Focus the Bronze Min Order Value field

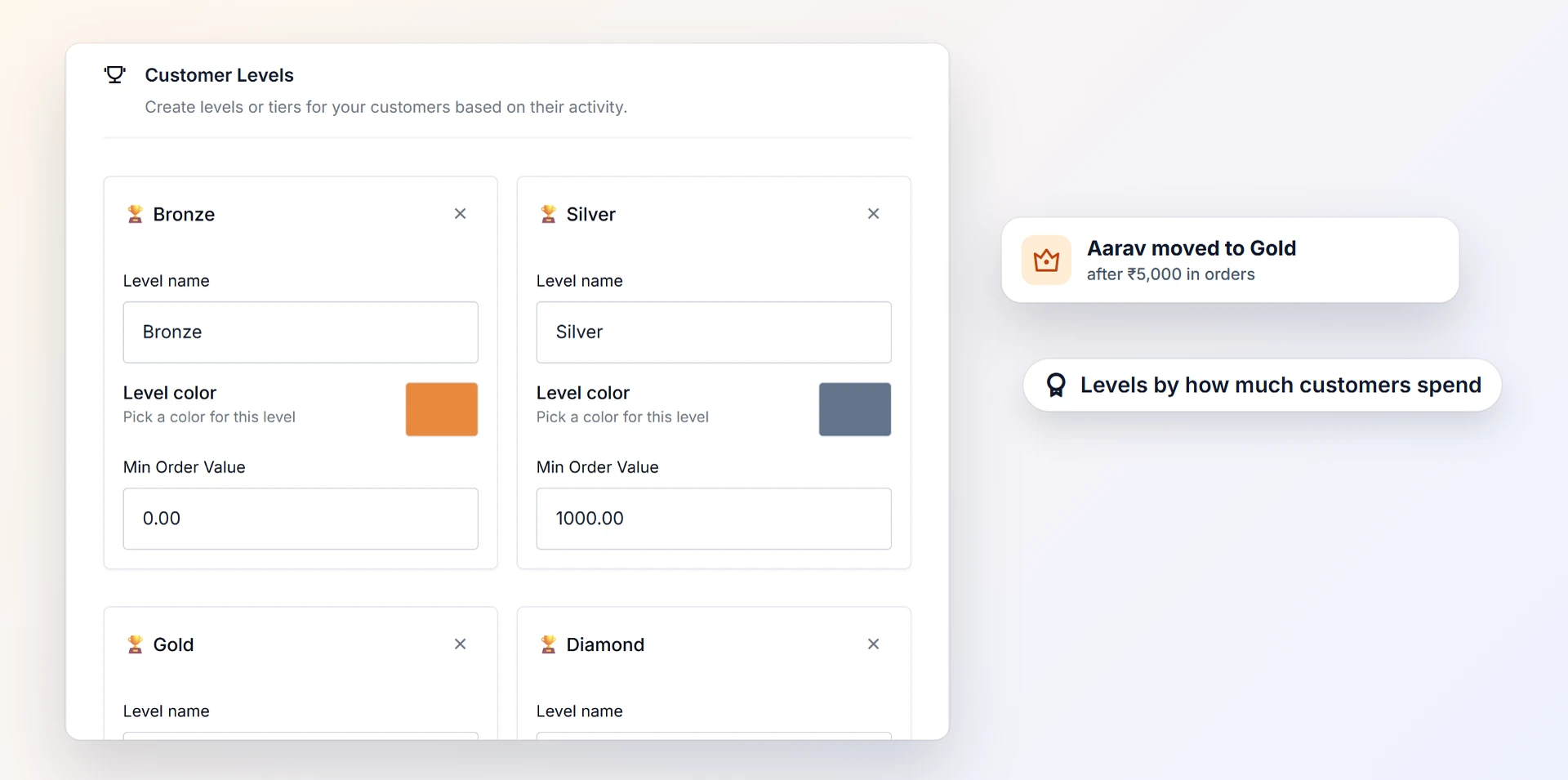point(301,519)
